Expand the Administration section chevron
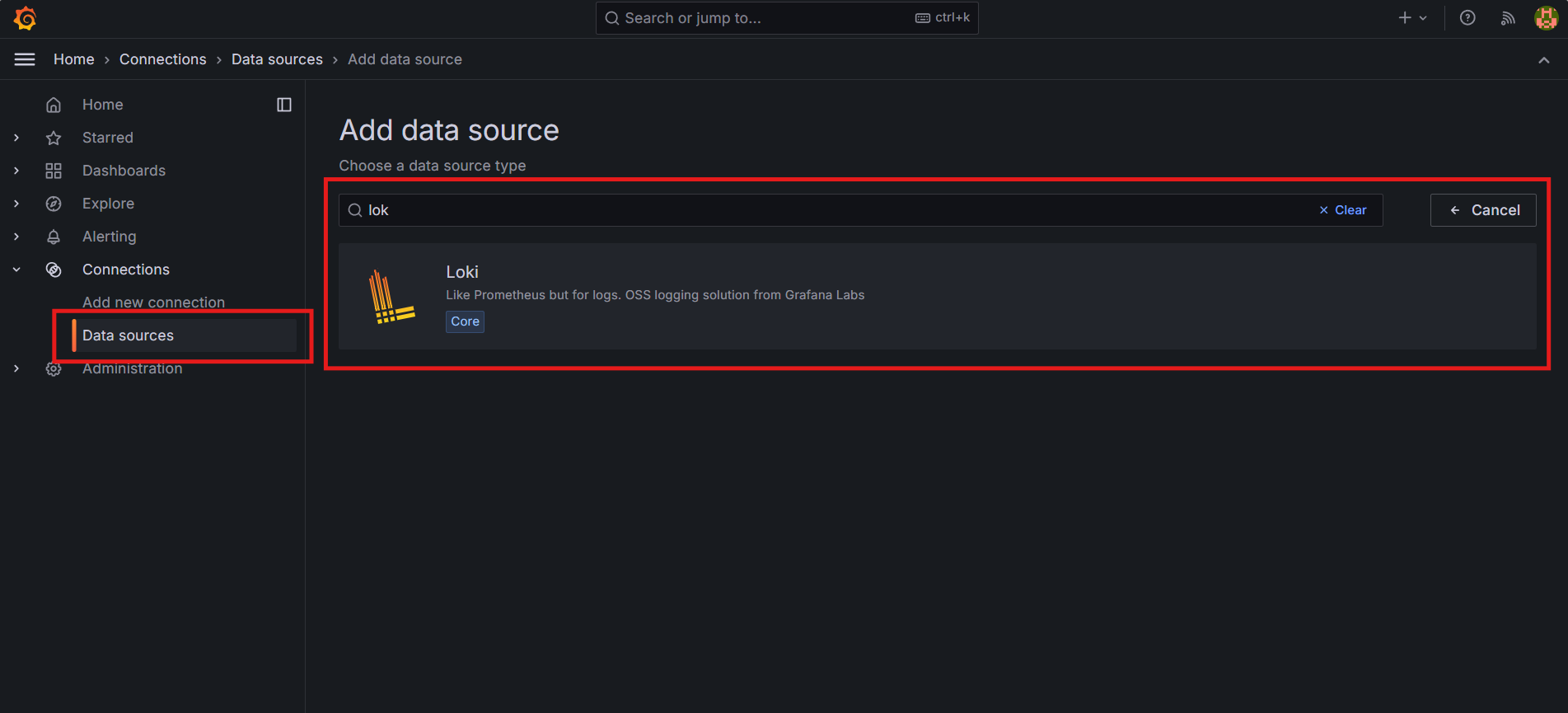 click(16, 368)
